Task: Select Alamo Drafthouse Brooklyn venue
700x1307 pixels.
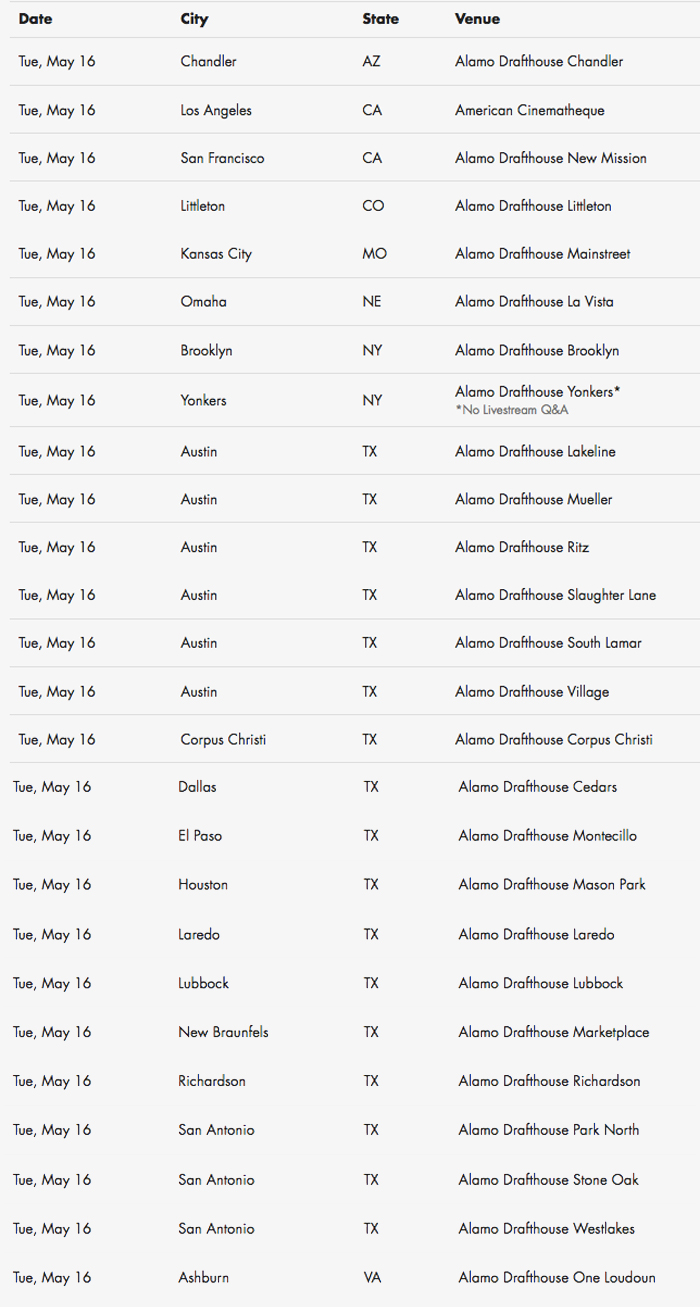Action: click(x=537, y=351)
